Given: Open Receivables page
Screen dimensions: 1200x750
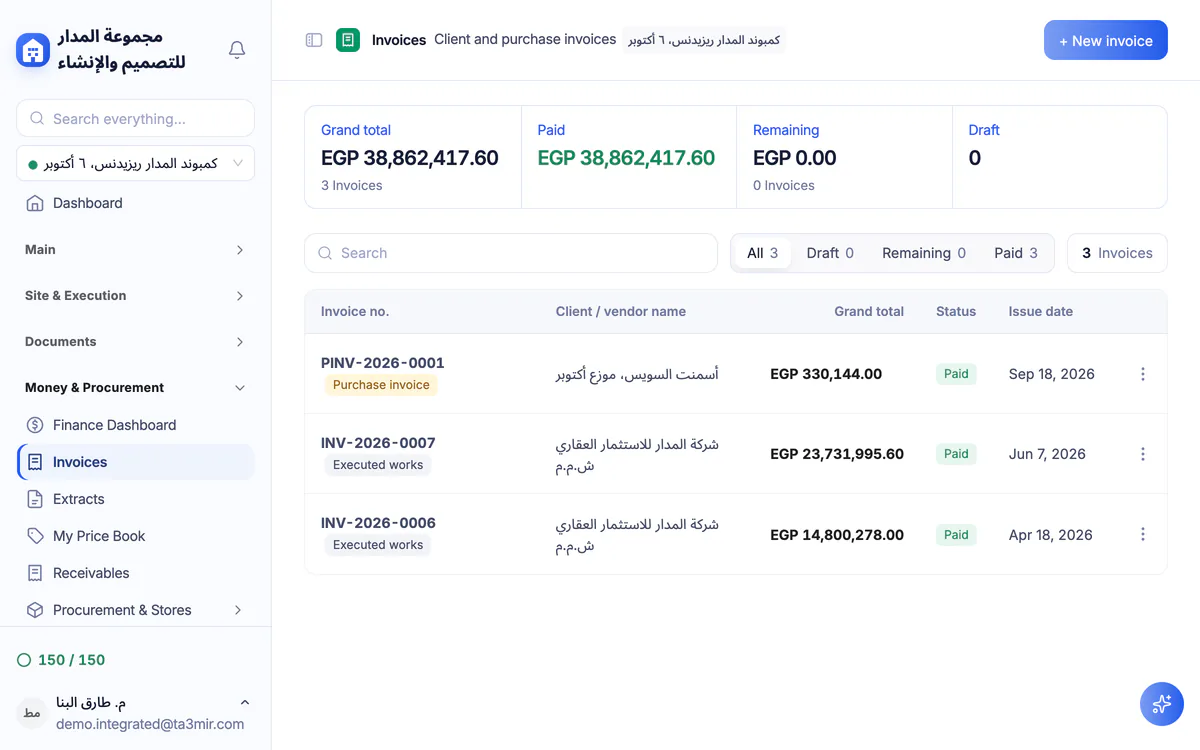Looking at the screenshot, I should (x=135, y=573).
